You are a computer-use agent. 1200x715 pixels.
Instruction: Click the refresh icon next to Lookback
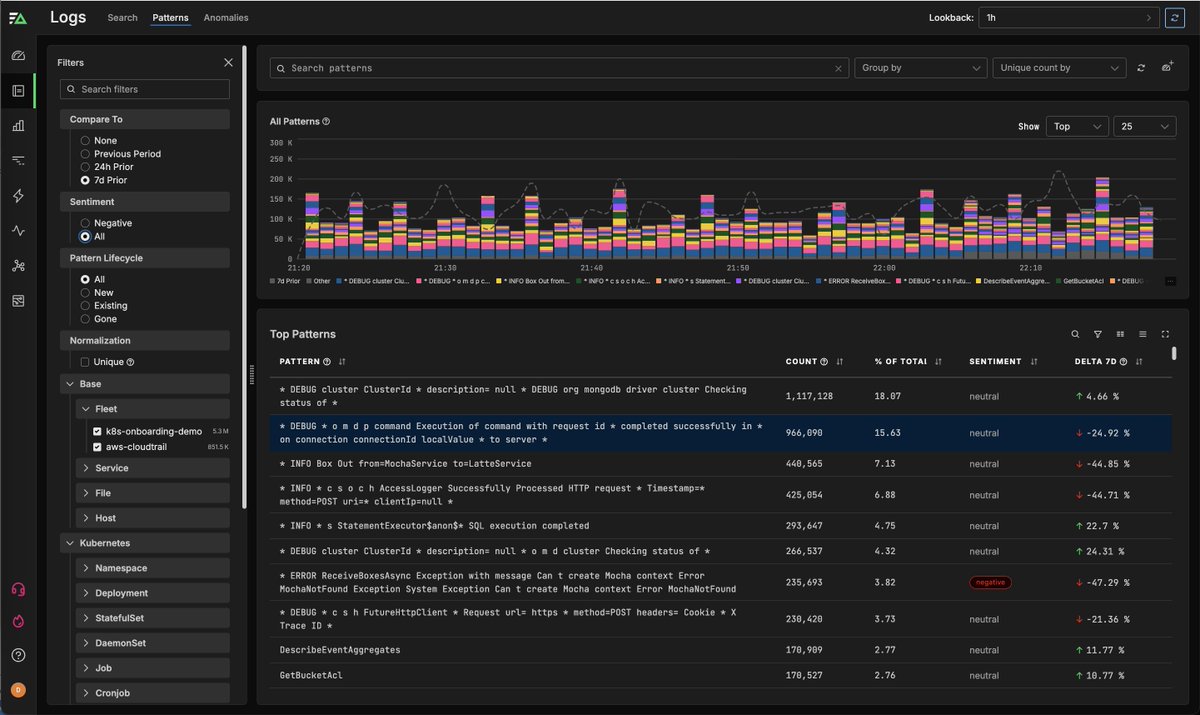(x=1176, y=17)
